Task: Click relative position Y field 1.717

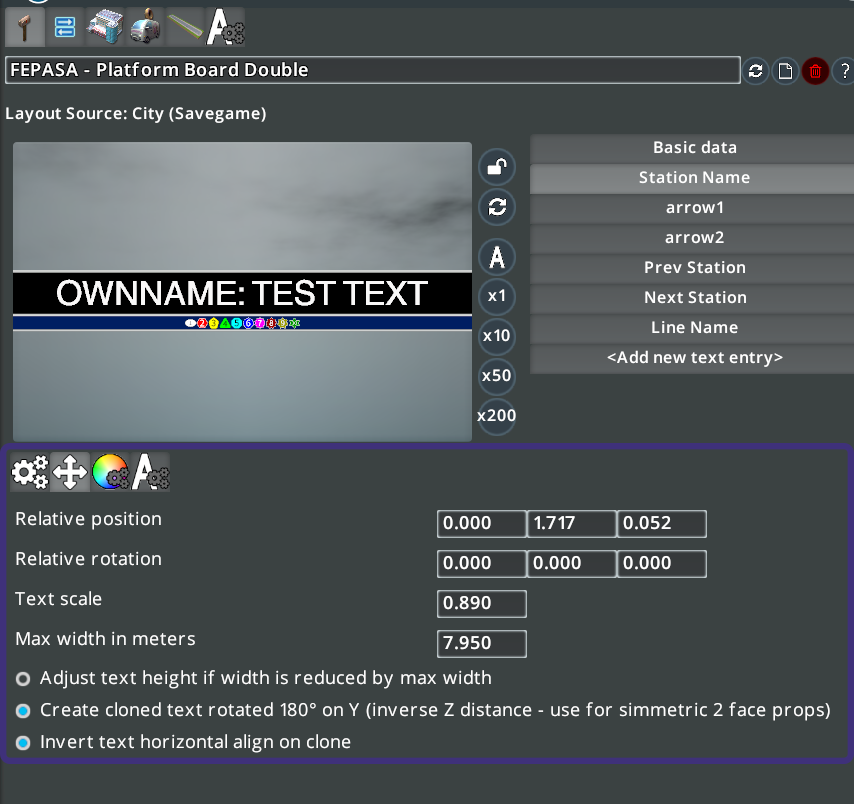Action: point(571,523)
